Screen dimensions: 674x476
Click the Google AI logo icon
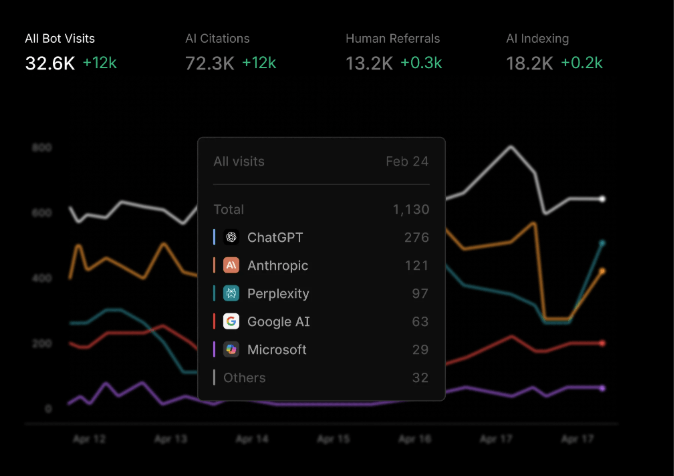(x=231, y=321)
